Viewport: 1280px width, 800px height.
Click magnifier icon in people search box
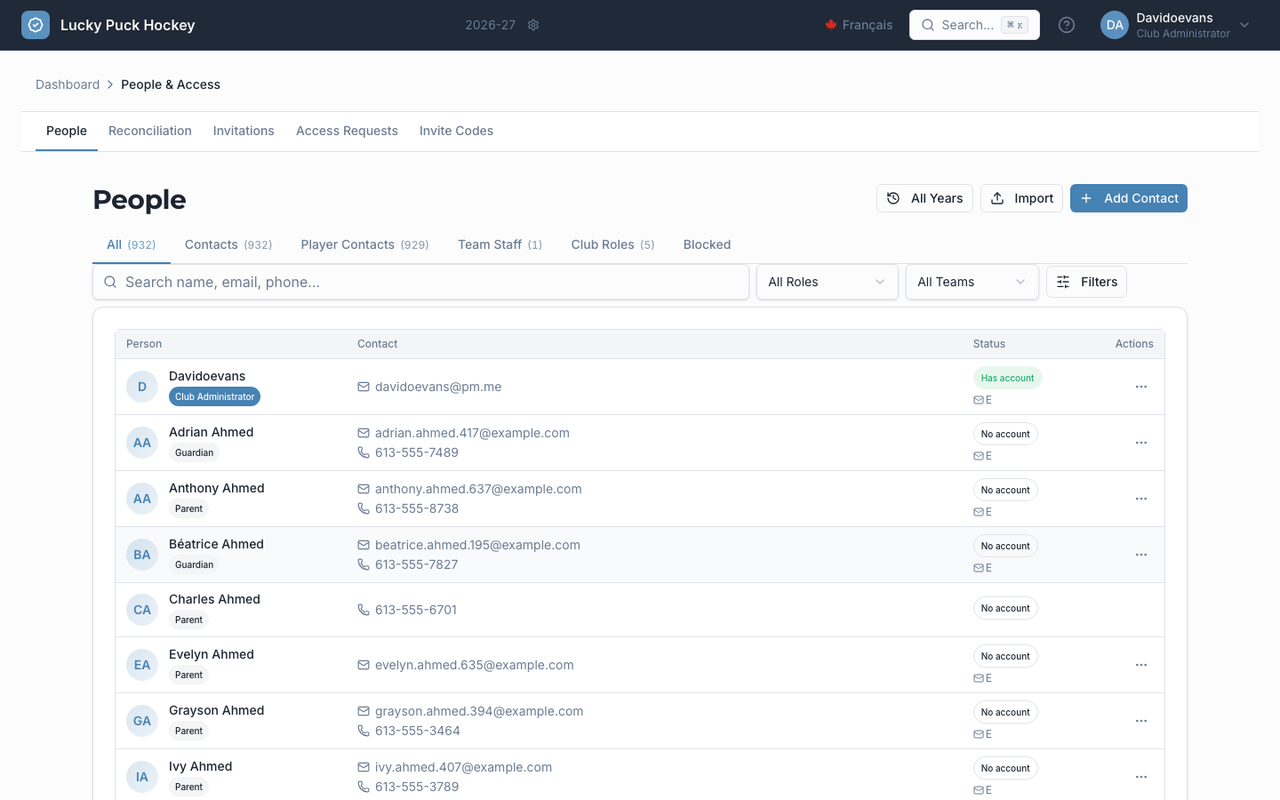tap(111, 282)
